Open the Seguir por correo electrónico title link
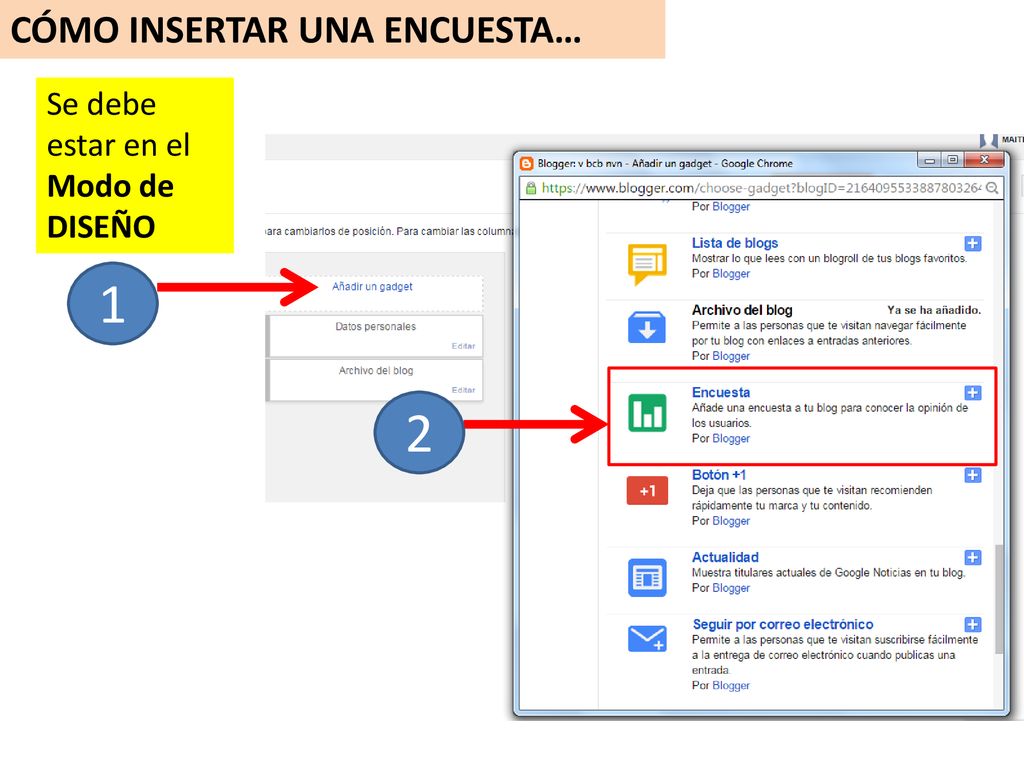 click(782, 624)
